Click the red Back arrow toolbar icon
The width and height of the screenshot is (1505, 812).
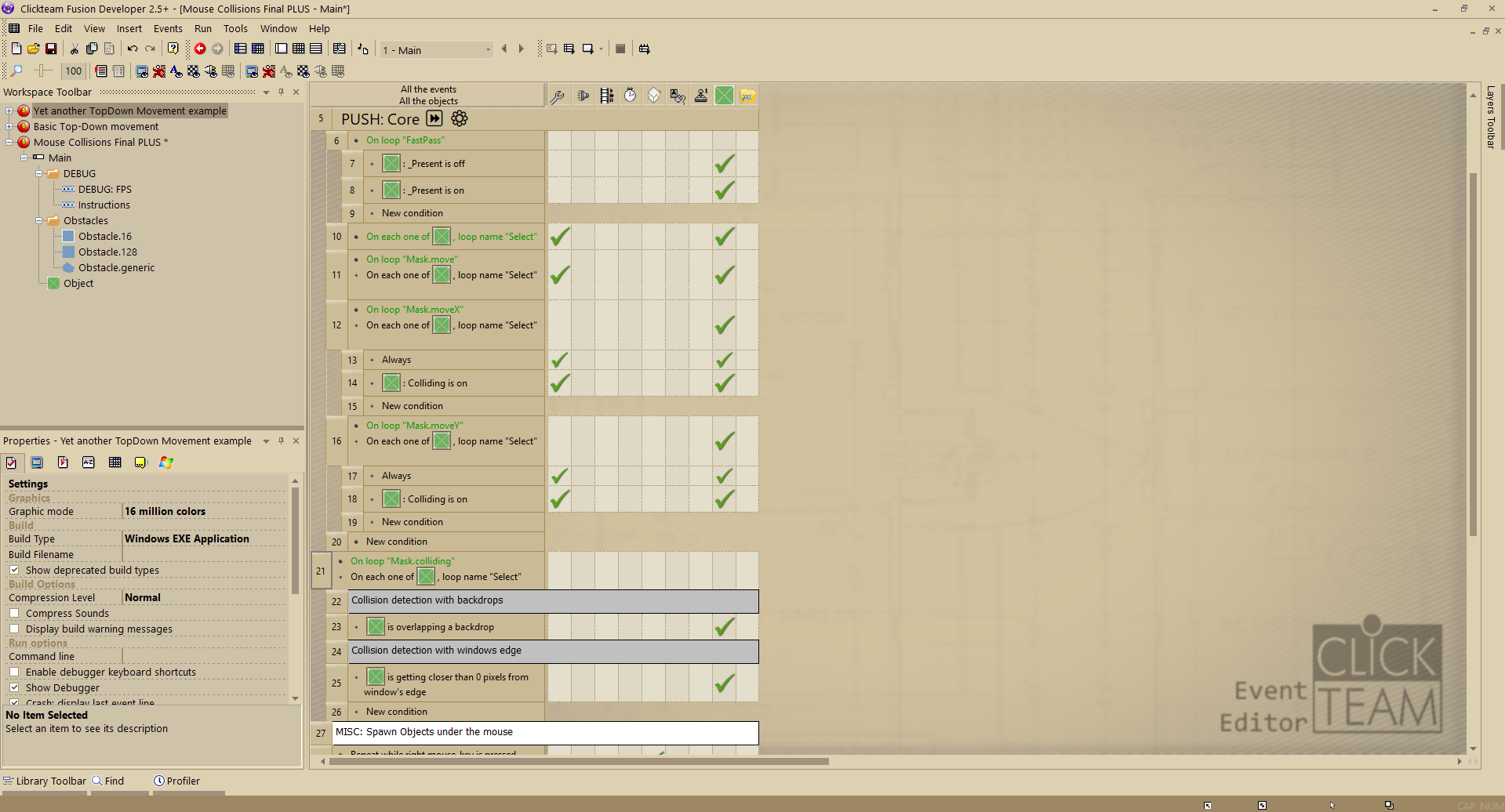[200, 49]
